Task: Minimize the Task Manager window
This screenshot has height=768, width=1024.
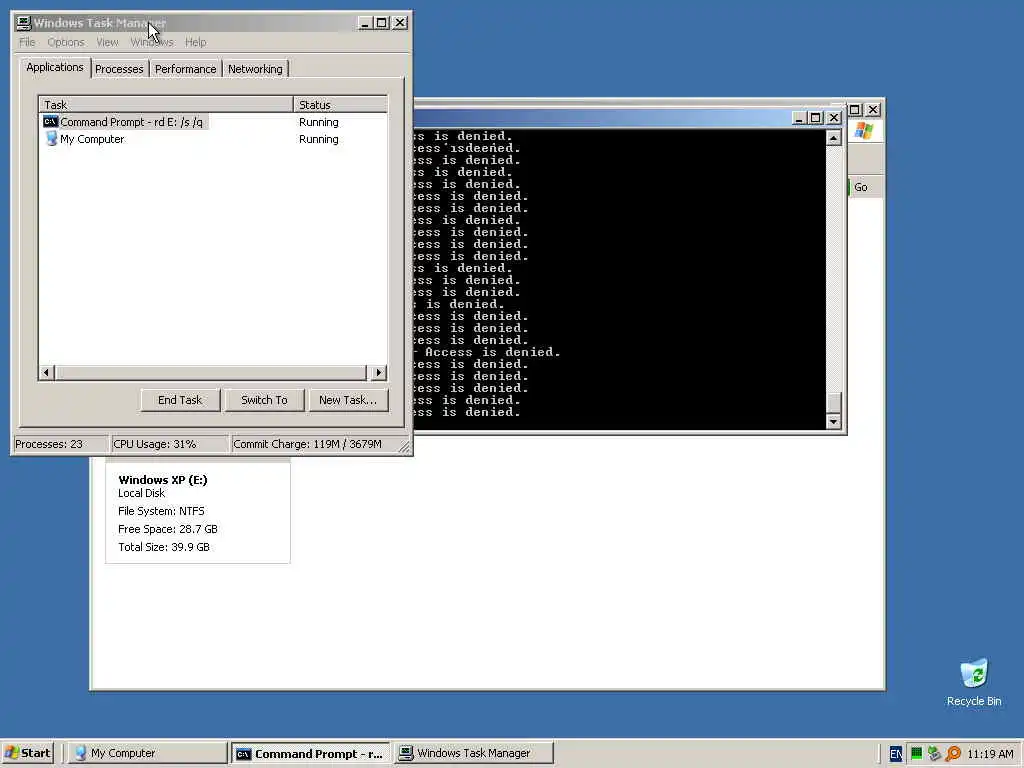Action: [x=365, y=23]
